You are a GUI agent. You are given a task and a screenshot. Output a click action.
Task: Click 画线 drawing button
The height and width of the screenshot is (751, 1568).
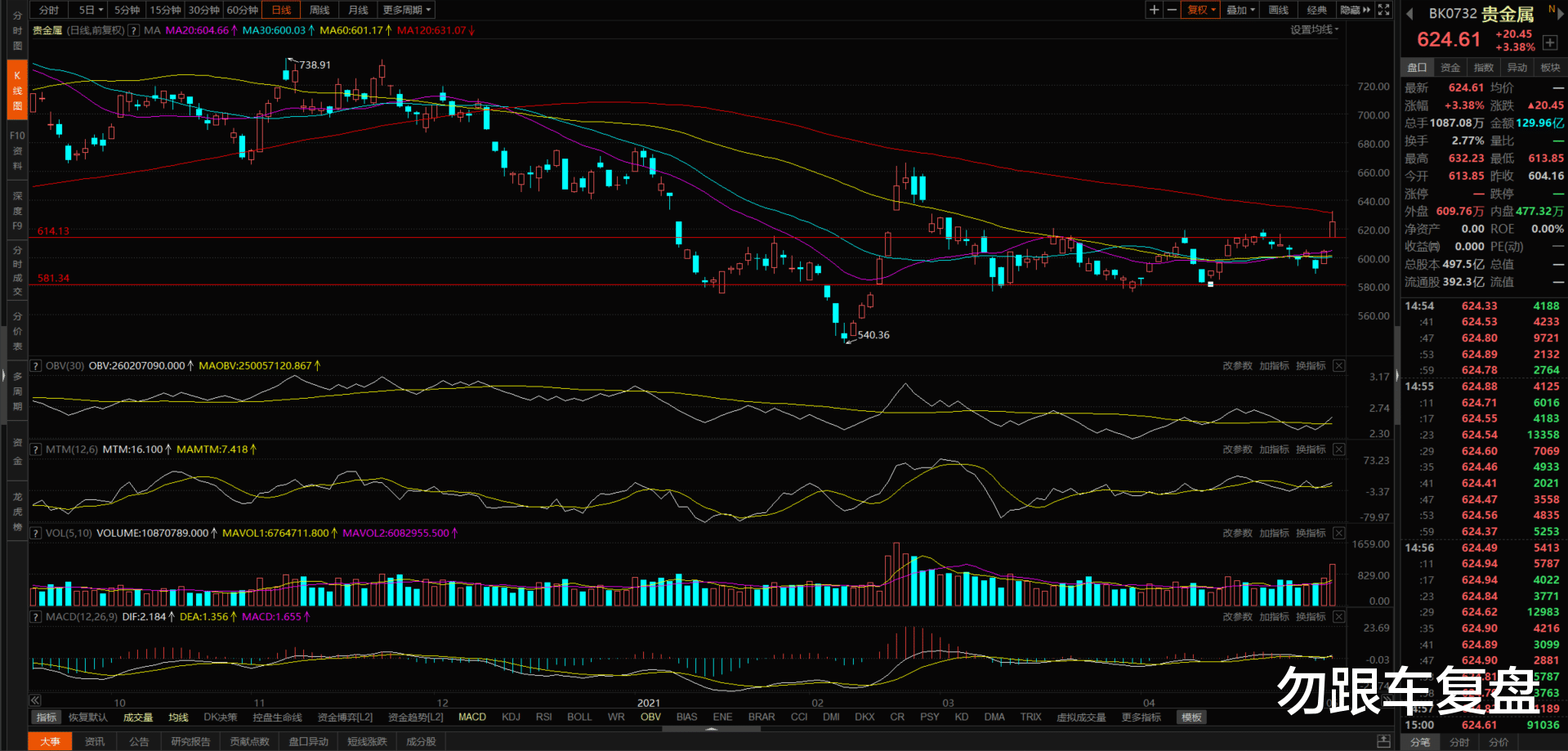[x=1278, y=10]
